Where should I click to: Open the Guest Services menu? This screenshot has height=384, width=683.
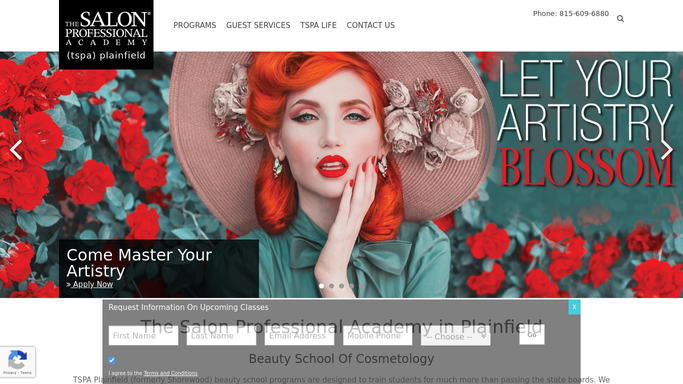click(258, 25)
